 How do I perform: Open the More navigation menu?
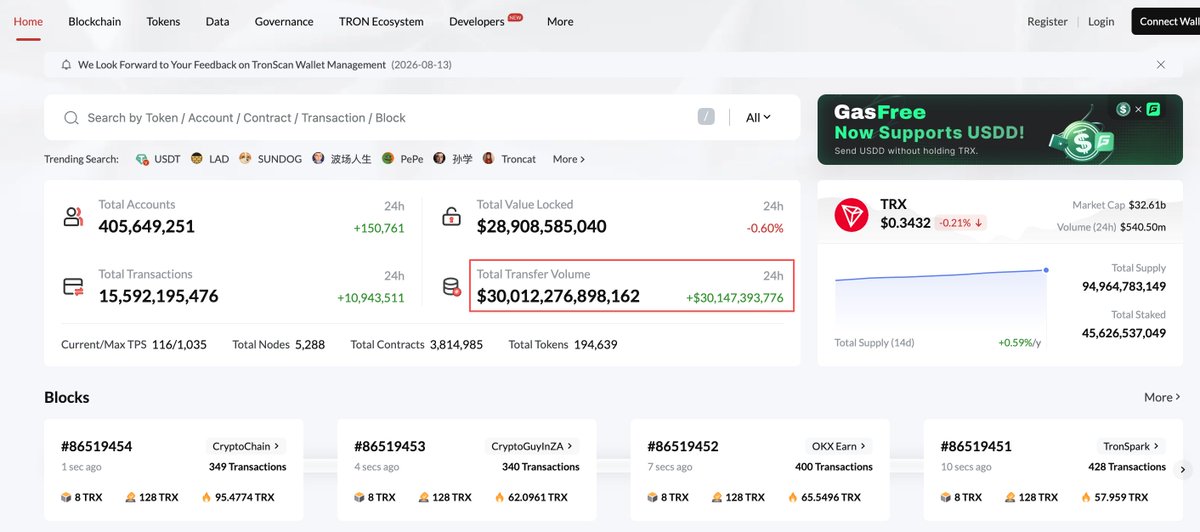point(560,21)
